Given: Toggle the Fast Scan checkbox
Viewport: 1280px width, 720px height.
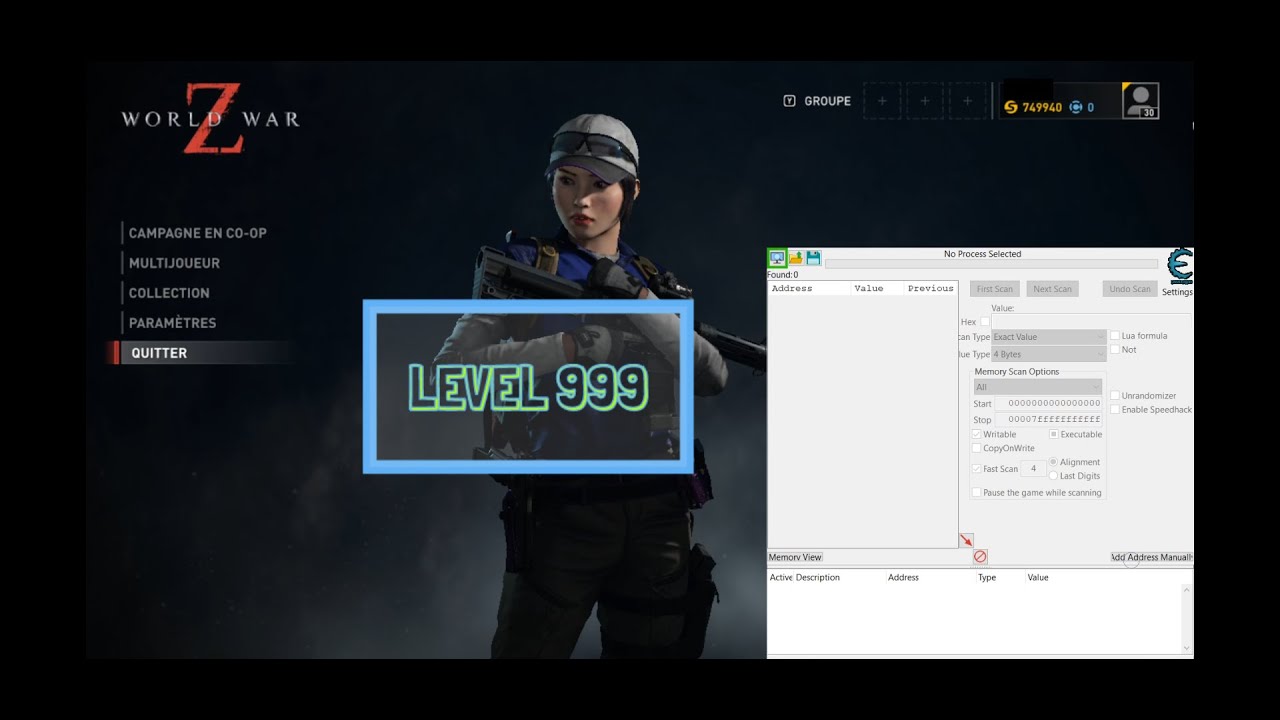Looking at the screenshot, I should coord(976,469).
